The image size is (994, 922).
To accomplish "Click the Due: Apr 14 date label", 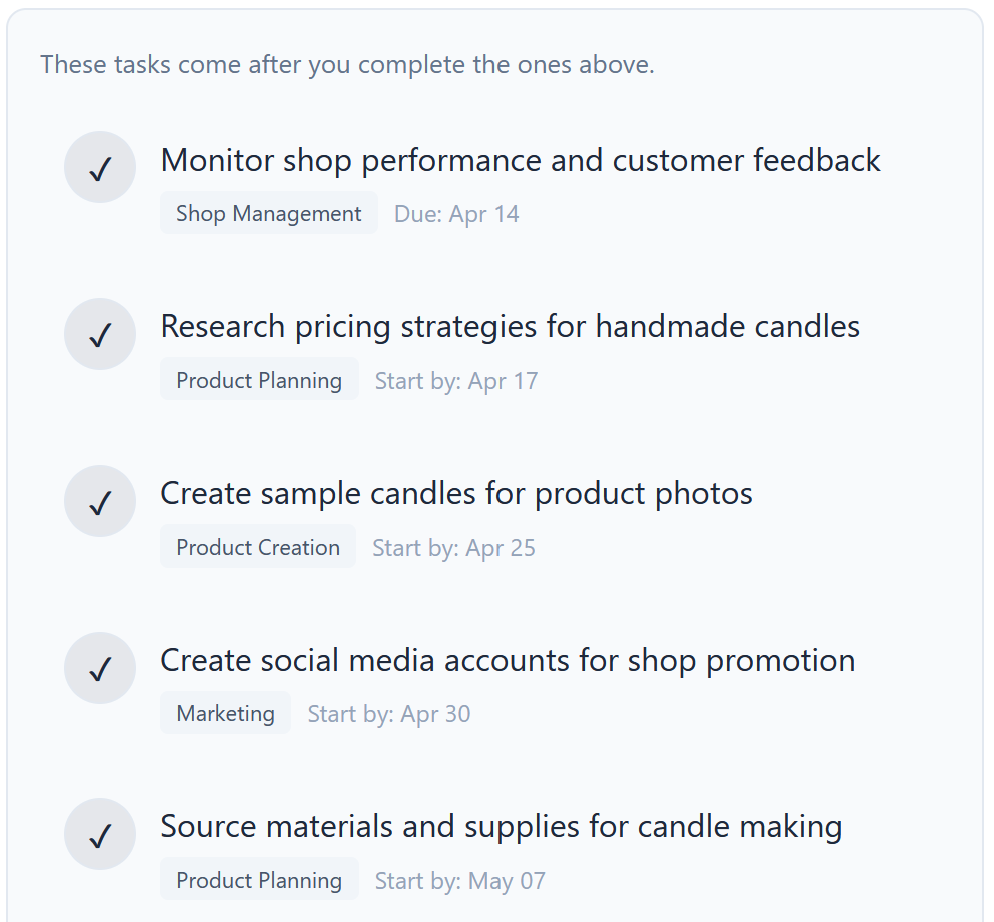I will pos(456,214).
